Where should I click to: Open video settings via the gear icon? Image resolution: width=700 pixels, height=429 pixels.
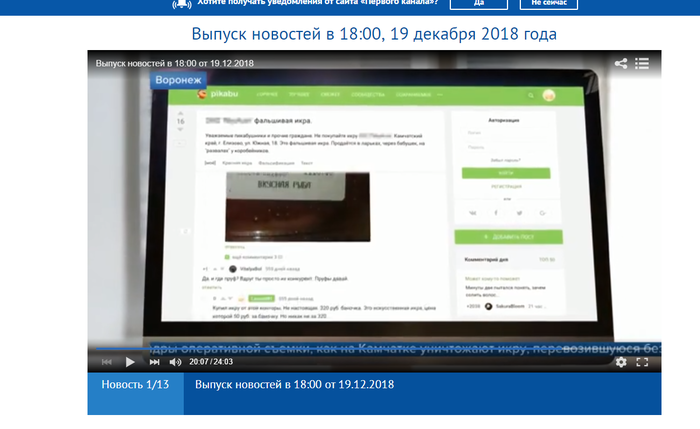pyautogui.click(x=620, y=361)
